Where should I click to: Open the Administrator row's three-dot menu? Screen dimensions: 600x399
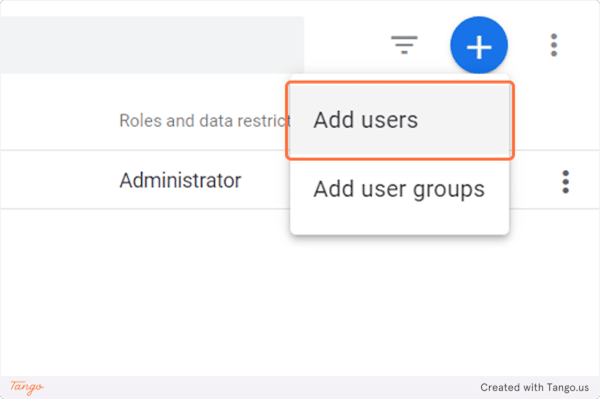[x=565, y=182]
